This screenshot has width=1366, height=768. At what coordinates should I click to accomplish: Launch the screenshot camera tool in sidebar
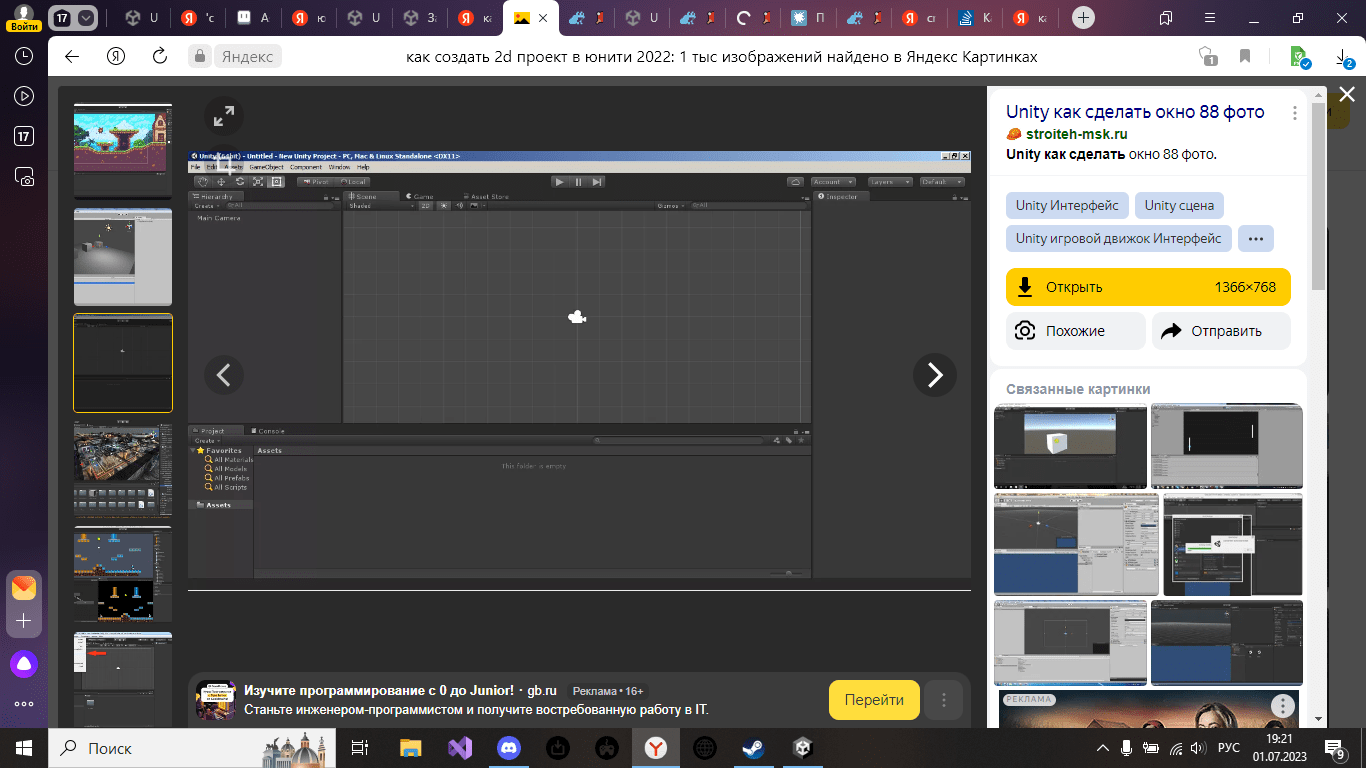[x=24, y=177]
